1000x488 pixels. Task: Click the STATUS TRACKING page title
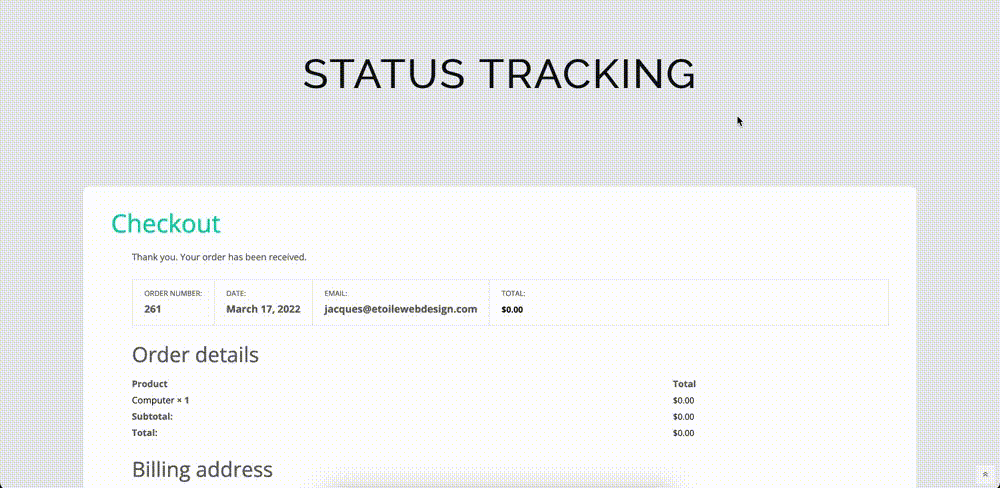point(499,74)
